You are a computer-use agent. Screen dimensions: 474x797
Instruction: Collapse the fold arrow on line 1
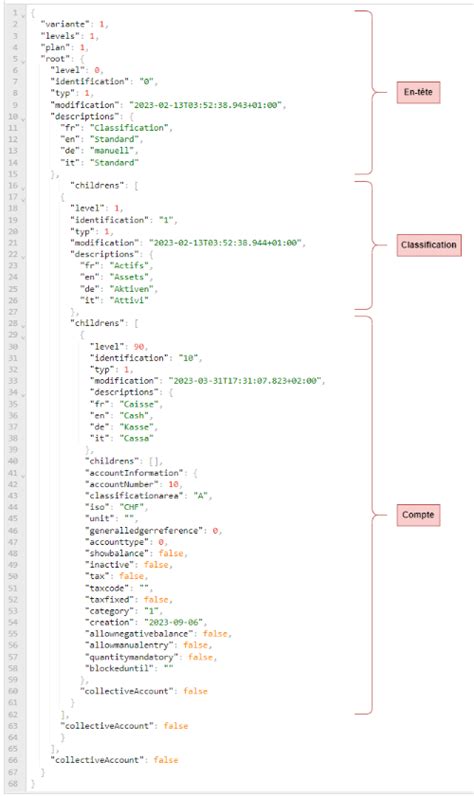(23, 14)
